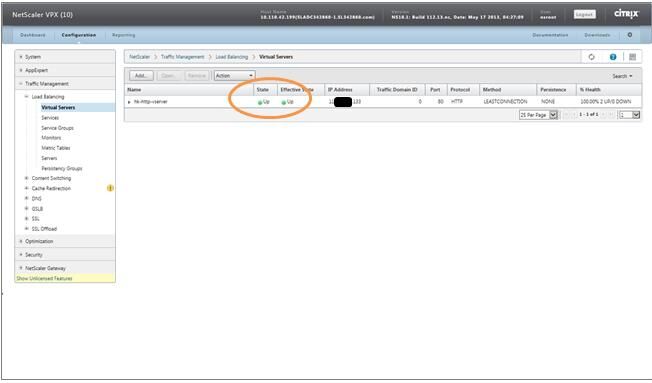Click the Logout button
652x383 pixels.
pos(584,15)
